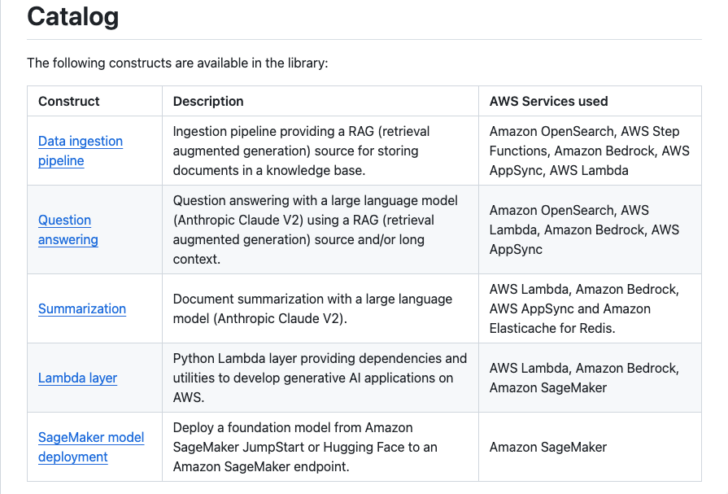
Task: Click the lone Amazon SageMaker cell in last row
Action: [x=547, y=447]
